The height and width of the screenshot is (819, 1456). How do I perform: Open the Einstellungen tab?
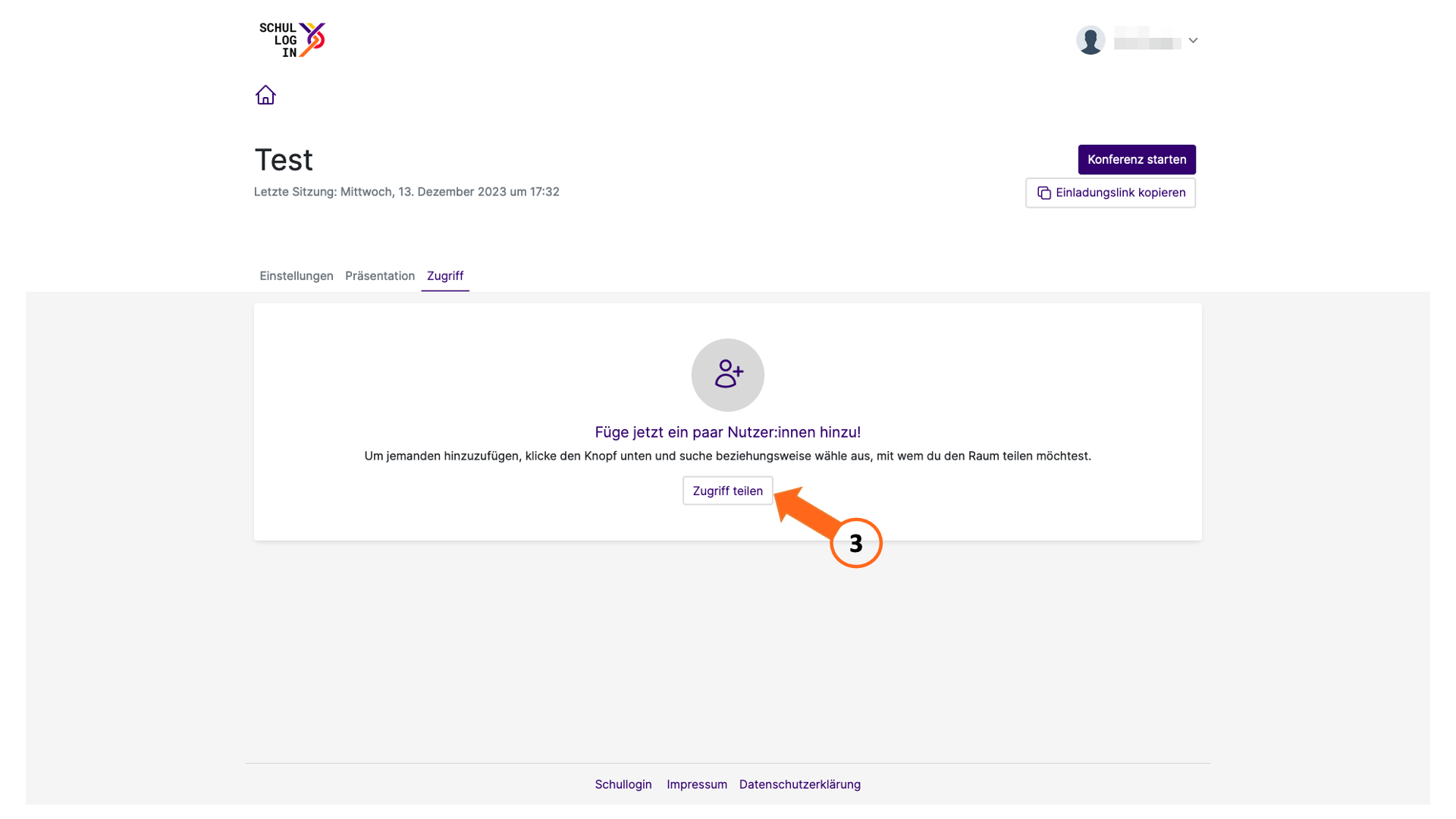[297, 276]
